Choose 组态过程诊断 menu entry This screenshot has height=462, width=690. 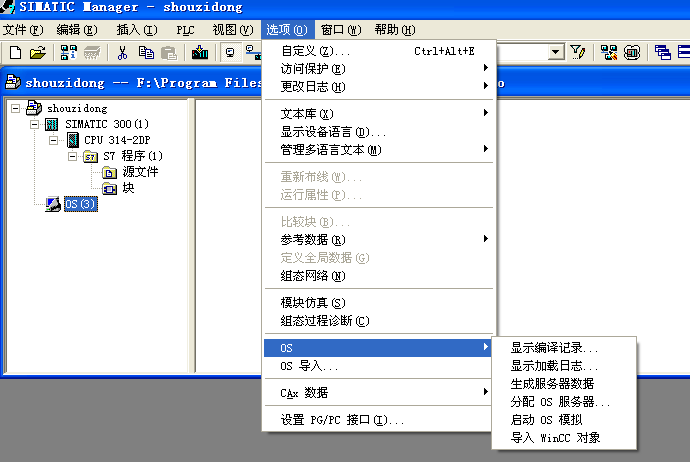pos(379,320)
